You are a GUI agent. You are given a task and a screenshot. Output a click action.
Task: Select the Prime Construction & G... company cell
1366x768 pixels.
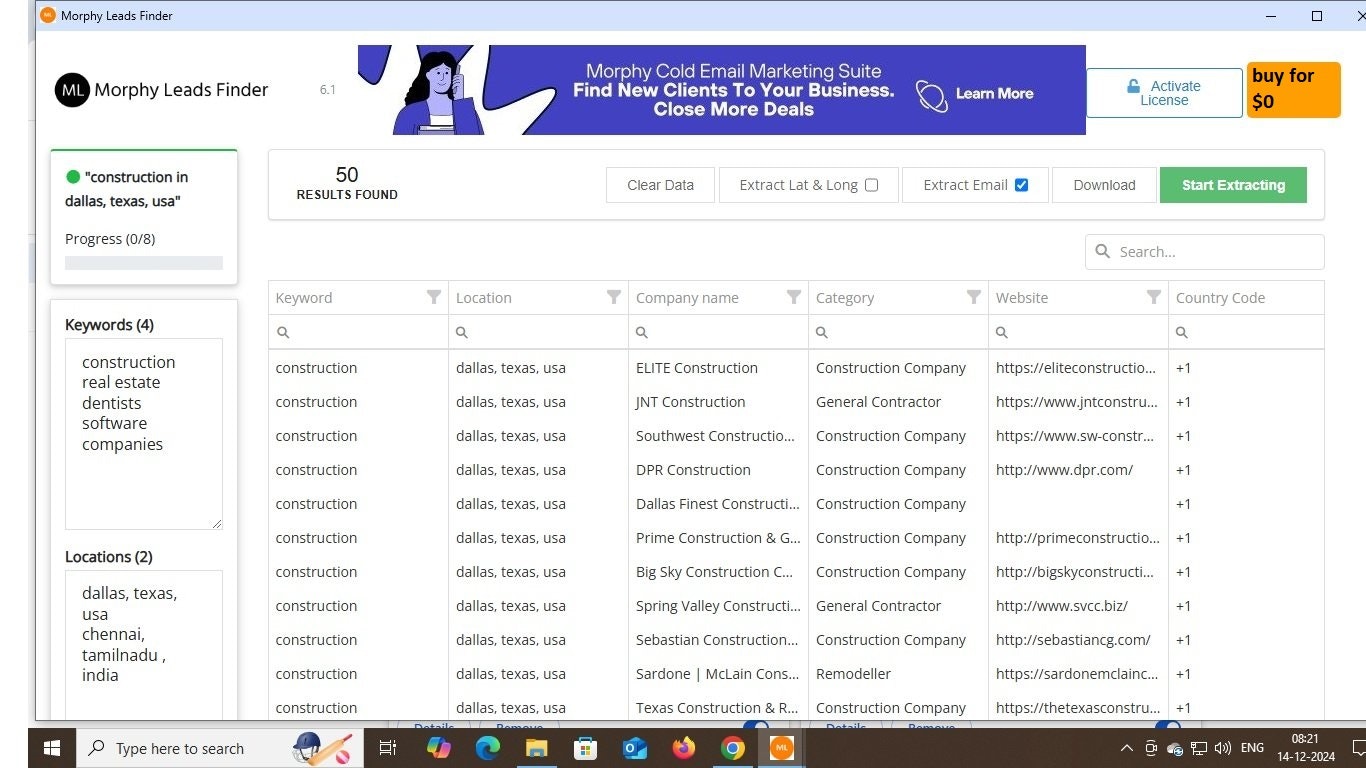pyautogui.click(x=718, y=538)
